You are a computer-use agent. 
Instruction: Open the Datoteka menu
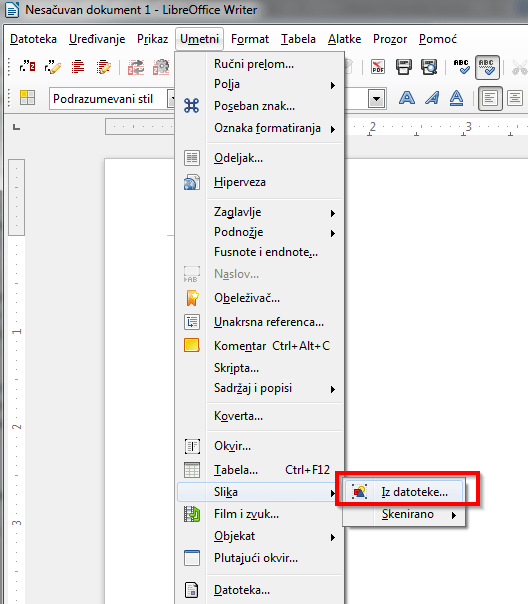pos(33,39)
